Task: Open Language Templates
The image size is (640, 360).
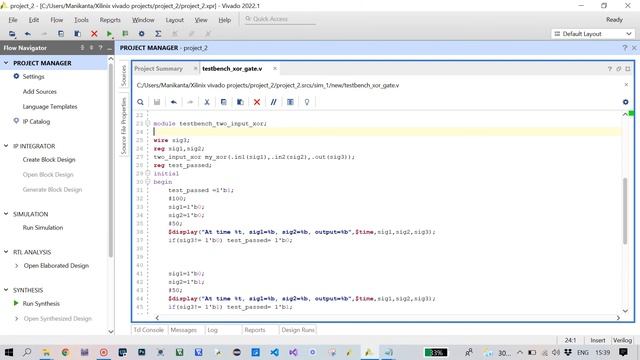Action: (50, 107)
